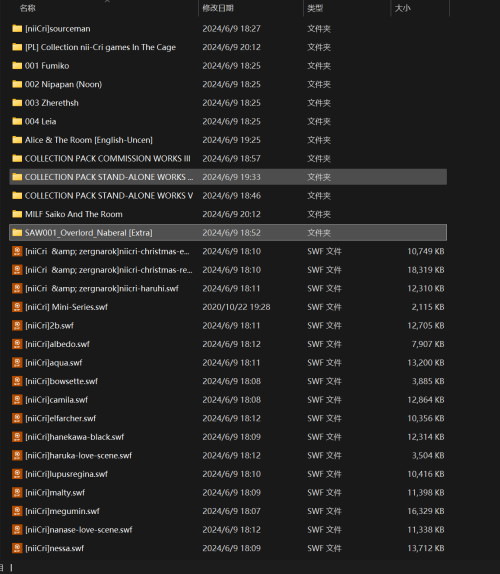Click the 001 Fumiko folder icon
500x574 pixels.
pyautogui.click(x=17, y=66)
